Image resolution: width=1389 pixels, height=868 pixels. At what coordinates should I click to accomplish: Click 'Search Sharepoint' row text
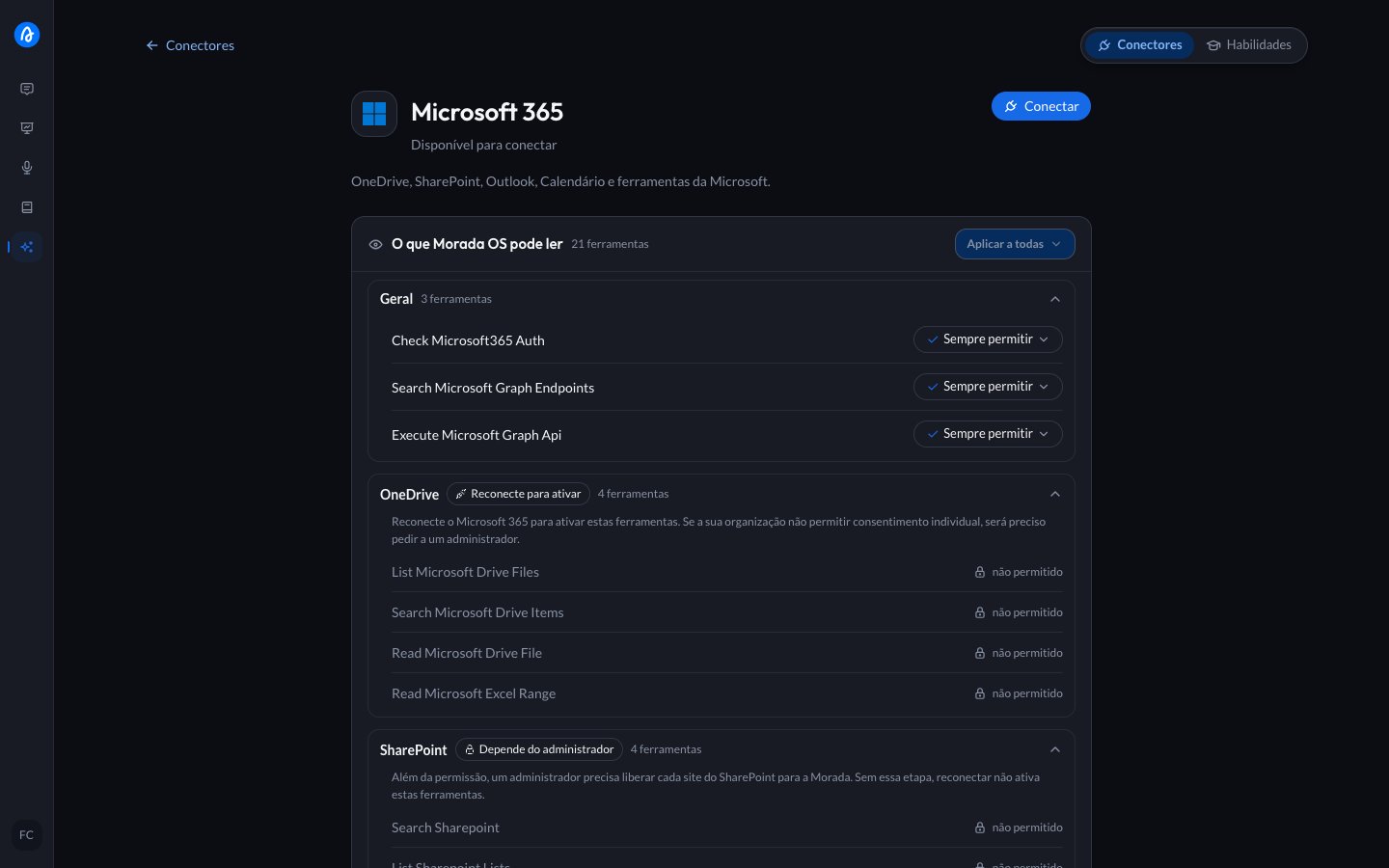pos(446,827)
